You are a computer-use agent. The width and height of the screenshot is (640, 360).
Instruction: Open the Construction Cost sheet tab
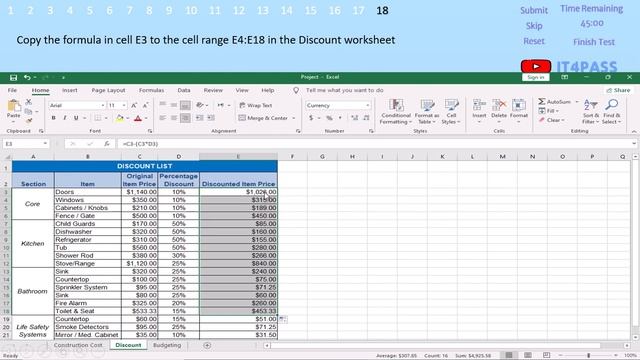[78, 345]
